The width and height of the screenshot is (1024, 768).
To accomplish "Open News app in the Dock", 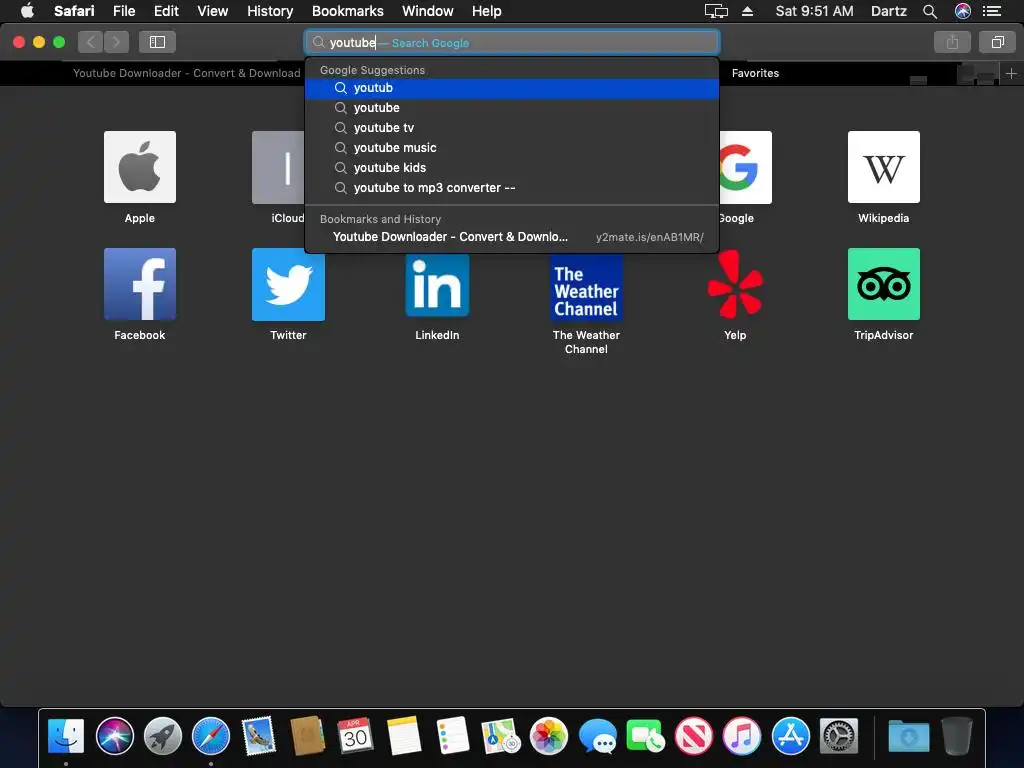I will coord(694,736).
